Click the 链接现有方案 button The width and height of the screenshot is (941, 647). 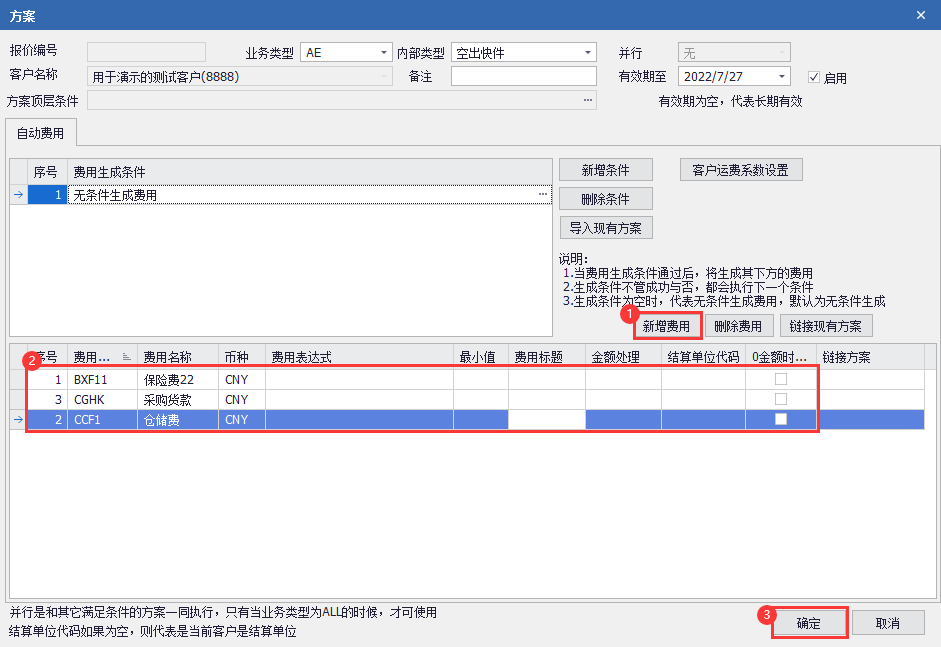[x=826, y=326]
